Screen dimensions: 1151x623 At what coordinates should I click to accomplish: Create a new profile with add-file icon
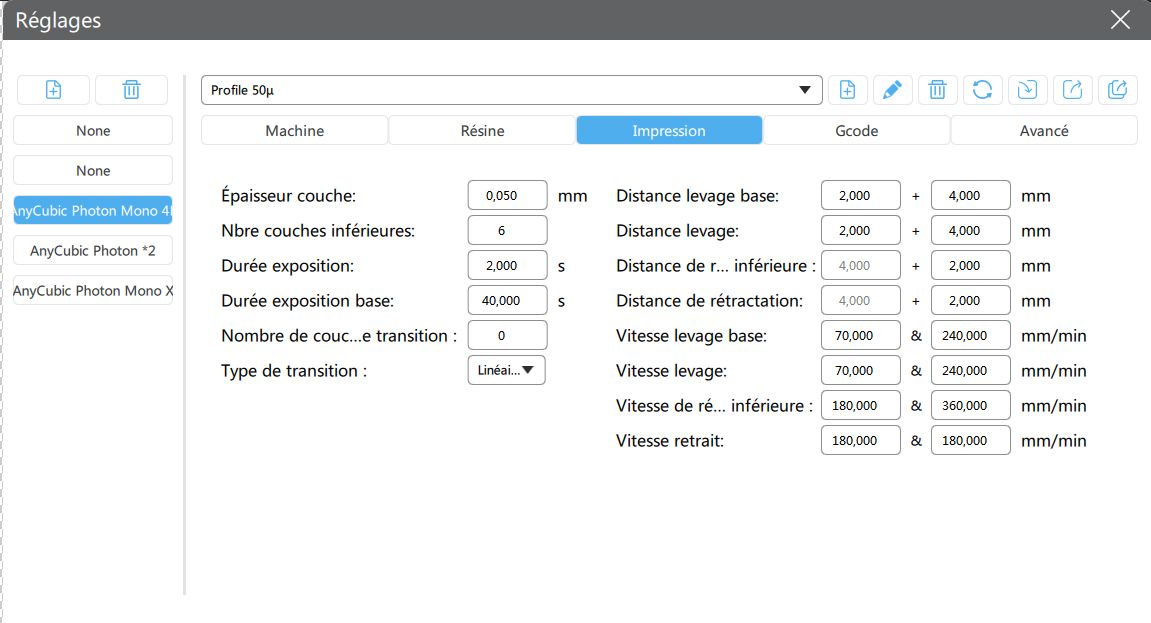[848, 90]
